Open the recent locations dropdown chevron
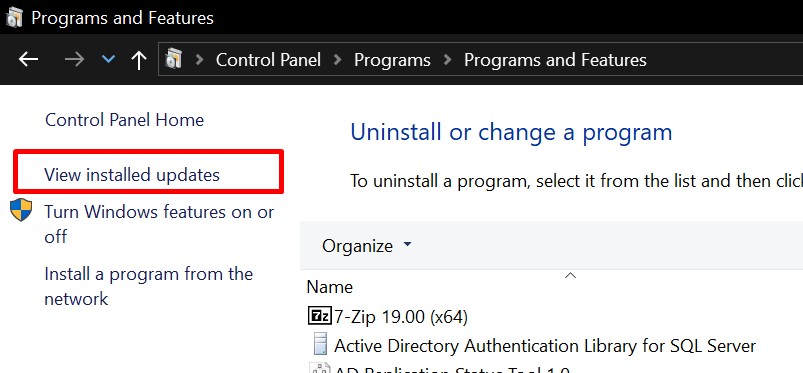Screen dimensions: 803x373 coord(108,60)
